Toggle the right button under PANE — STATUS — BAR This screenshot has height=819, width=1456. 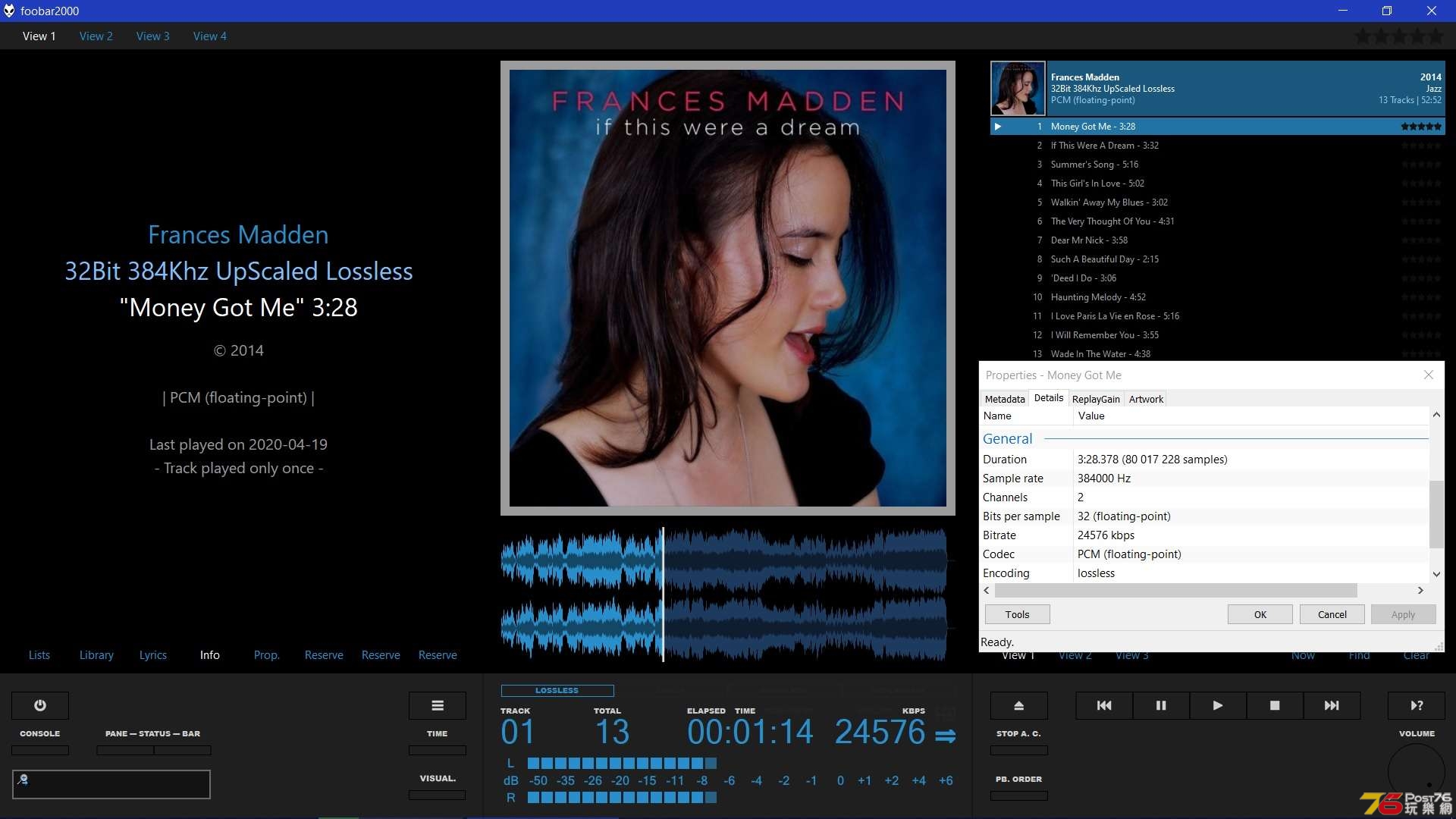(x=183, y=750)
